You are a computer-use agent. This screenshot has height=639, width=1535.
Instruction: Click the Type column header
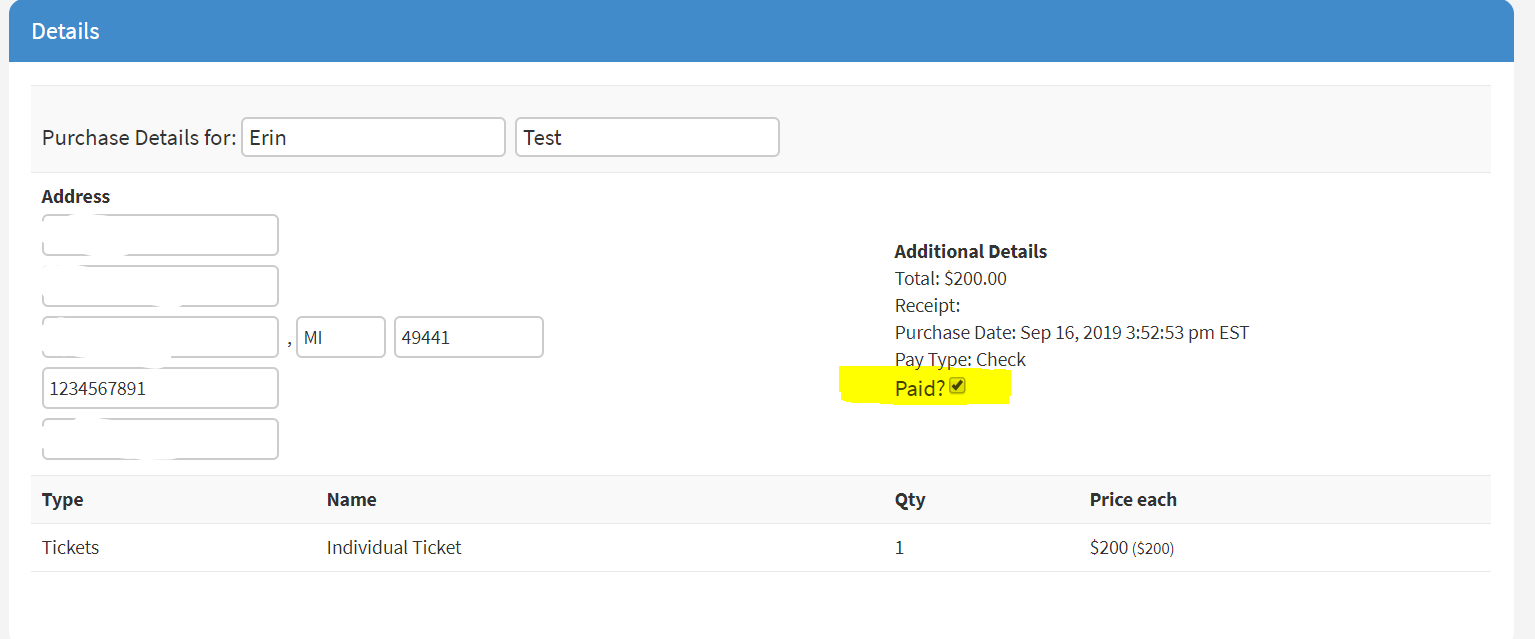click(62, 500)
